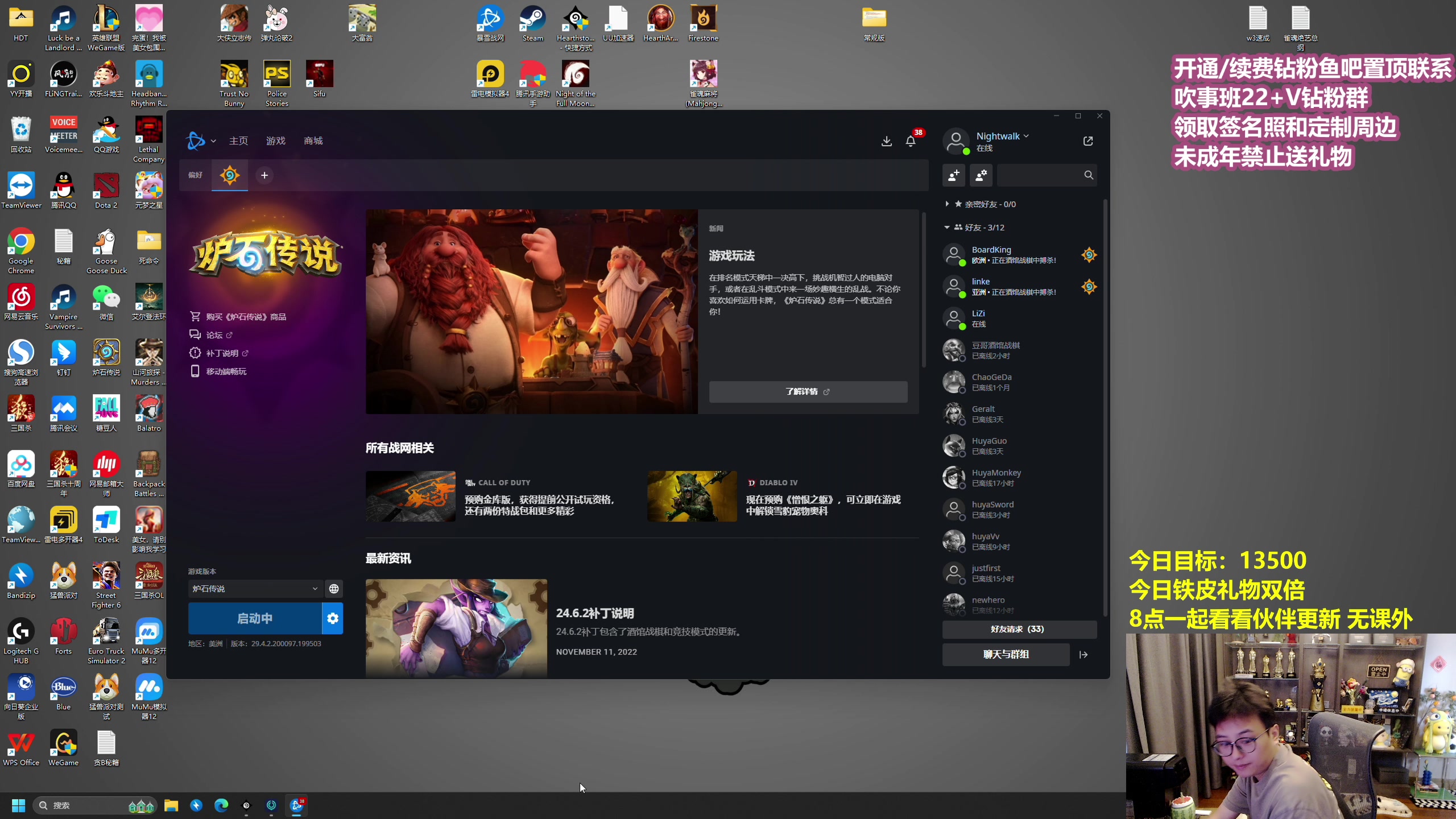Click Battle.net icon on the taskbar
The width and height of the screenshot is (1456, 819).
(296, 805)
